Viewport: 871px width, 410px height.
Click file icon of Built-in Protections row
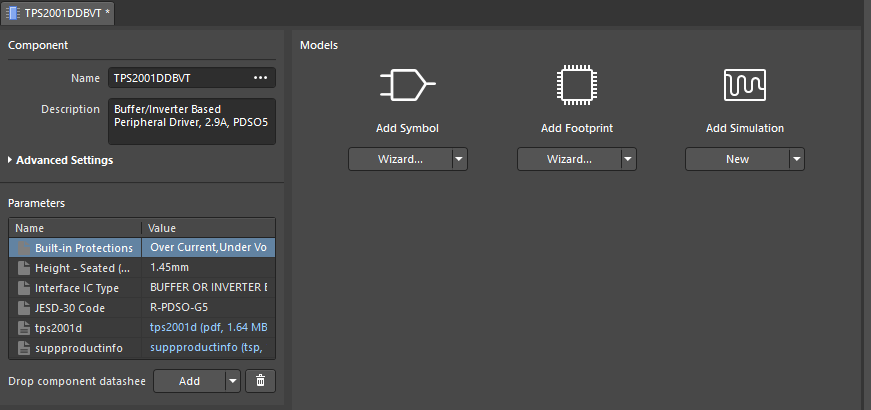23,248
